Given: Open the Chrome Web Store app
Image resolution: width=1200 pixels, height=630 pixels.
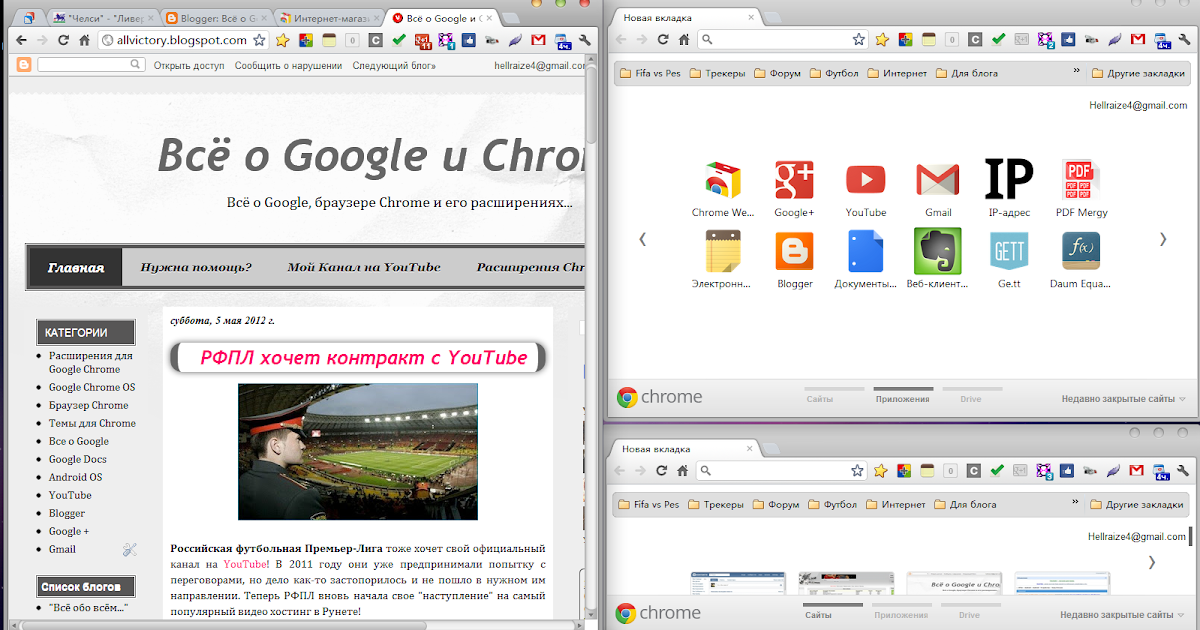Looking at the screenshot, I should tap(724, 180).
